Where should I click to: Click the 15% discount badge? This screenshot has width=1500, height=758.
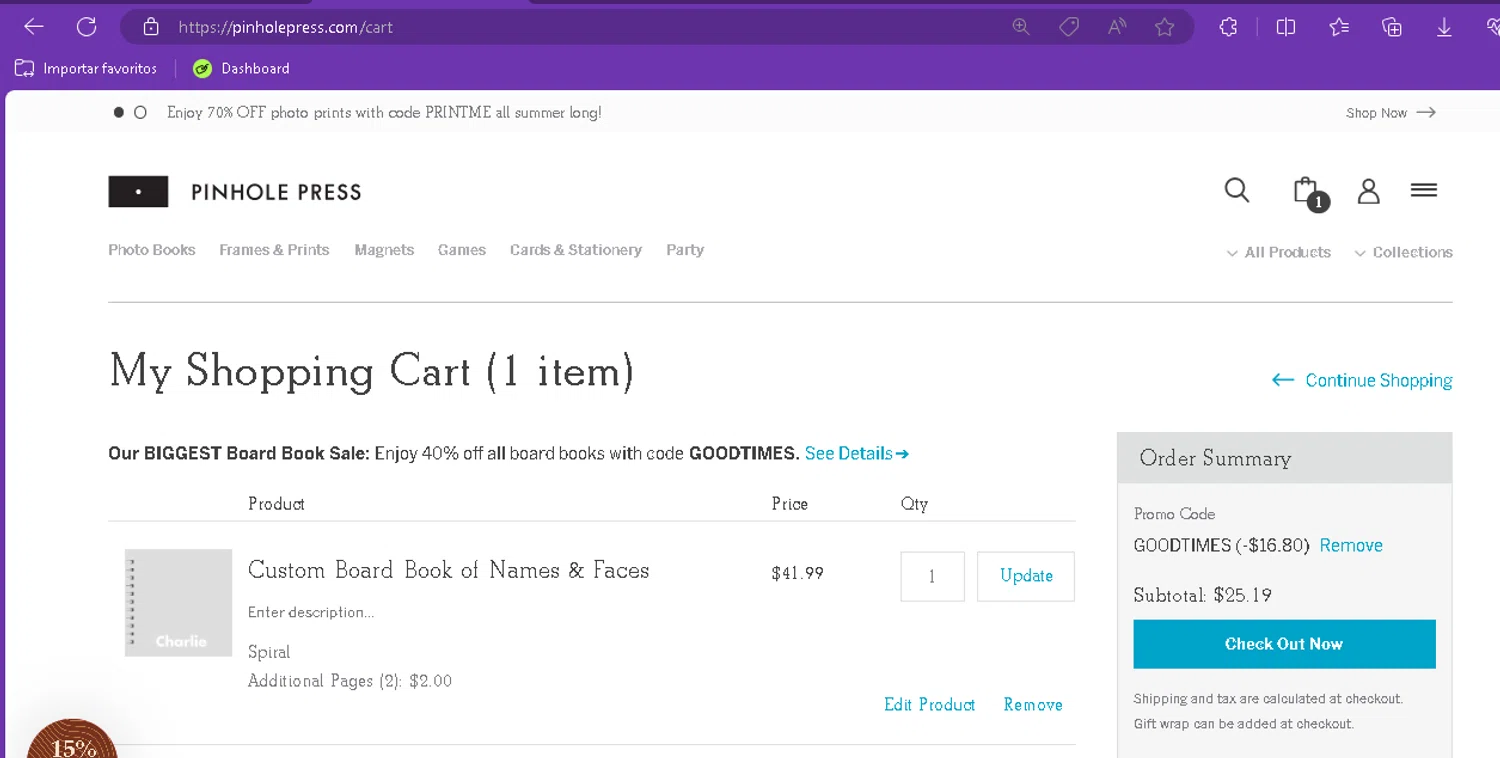pyautogui.click(x=72, y=740)
